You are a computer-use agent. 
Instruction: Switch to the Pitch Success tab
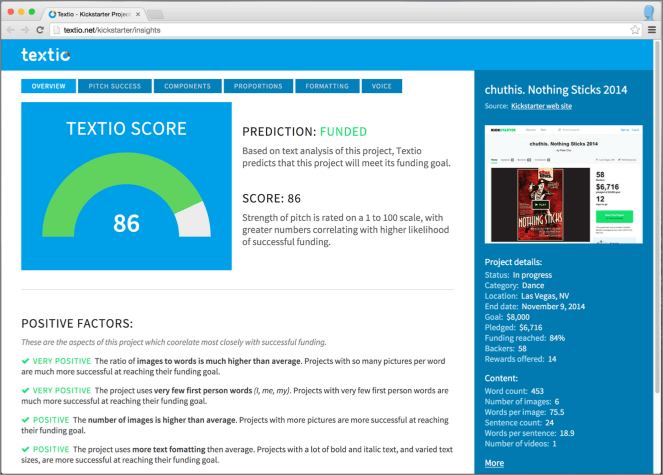(115, 86)
